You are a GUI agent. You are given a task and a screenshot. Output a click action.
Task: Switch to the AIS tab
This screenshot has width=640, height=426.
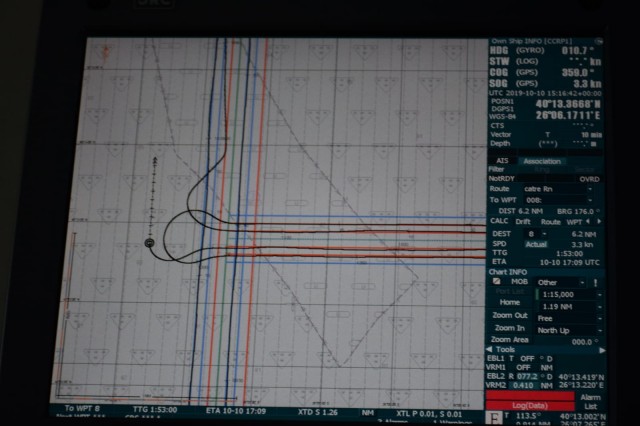tap(502, 161)
